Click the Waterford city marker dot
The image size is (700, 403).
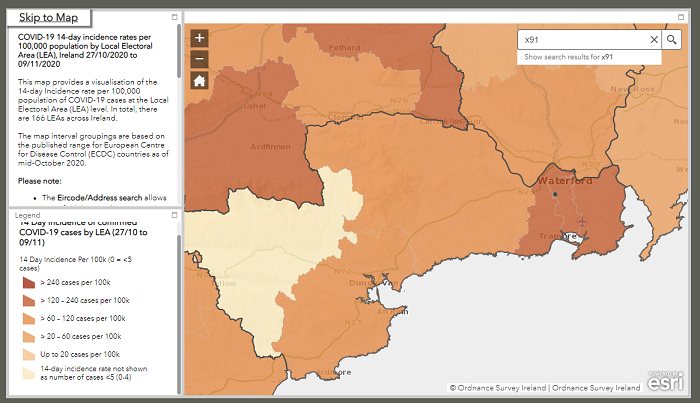pos(553,195)
